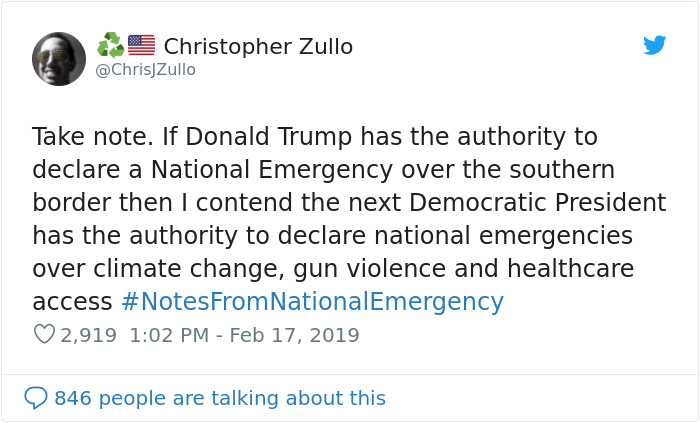700x423 pixels.
Task: Visit the @ChrisJZullo handle link
Action: point(145,69)
